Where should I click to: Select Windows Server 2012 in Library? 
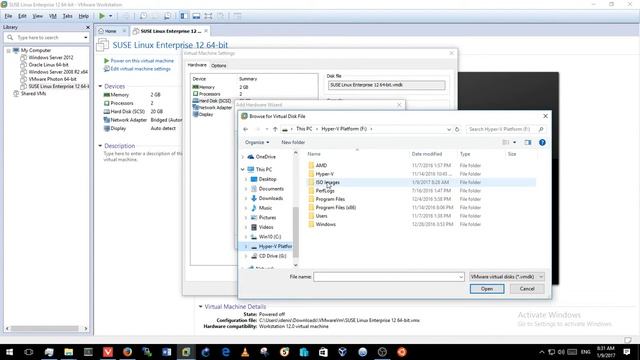pos(51,58)
